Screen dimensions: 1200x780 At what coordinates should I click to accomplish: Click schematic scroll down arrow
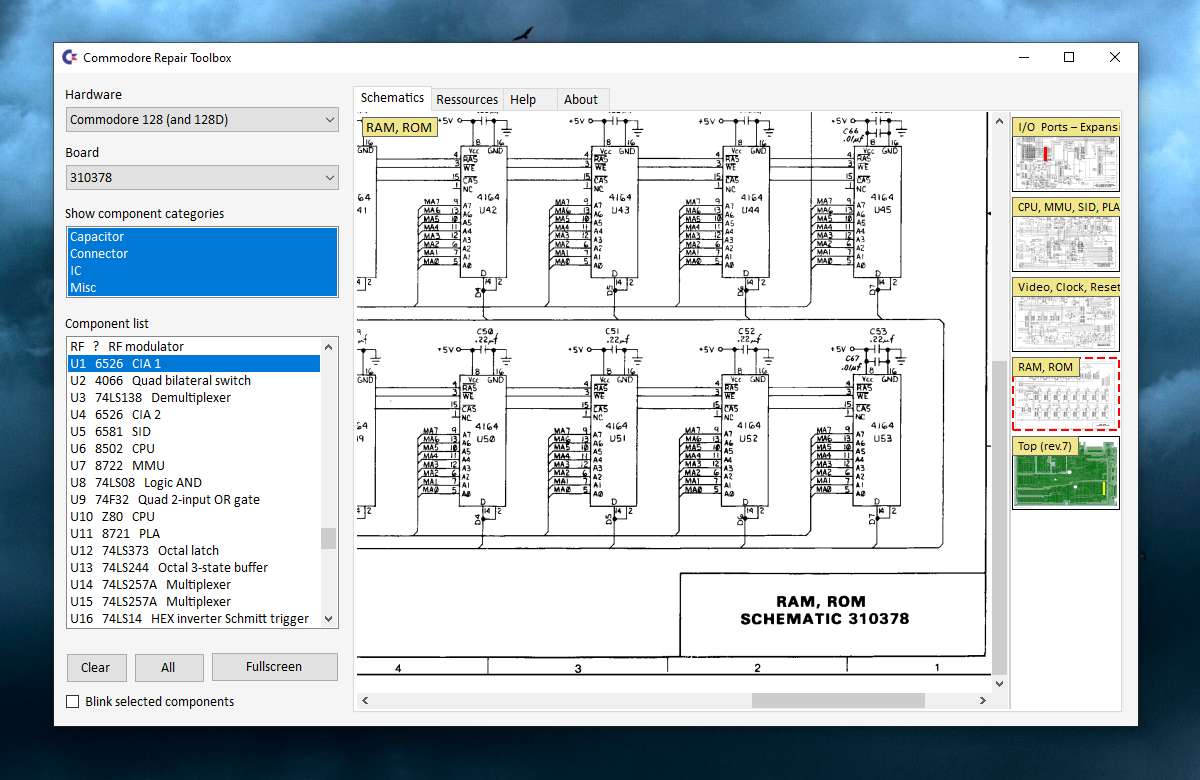pyautogui.click(x=999, y=684)
